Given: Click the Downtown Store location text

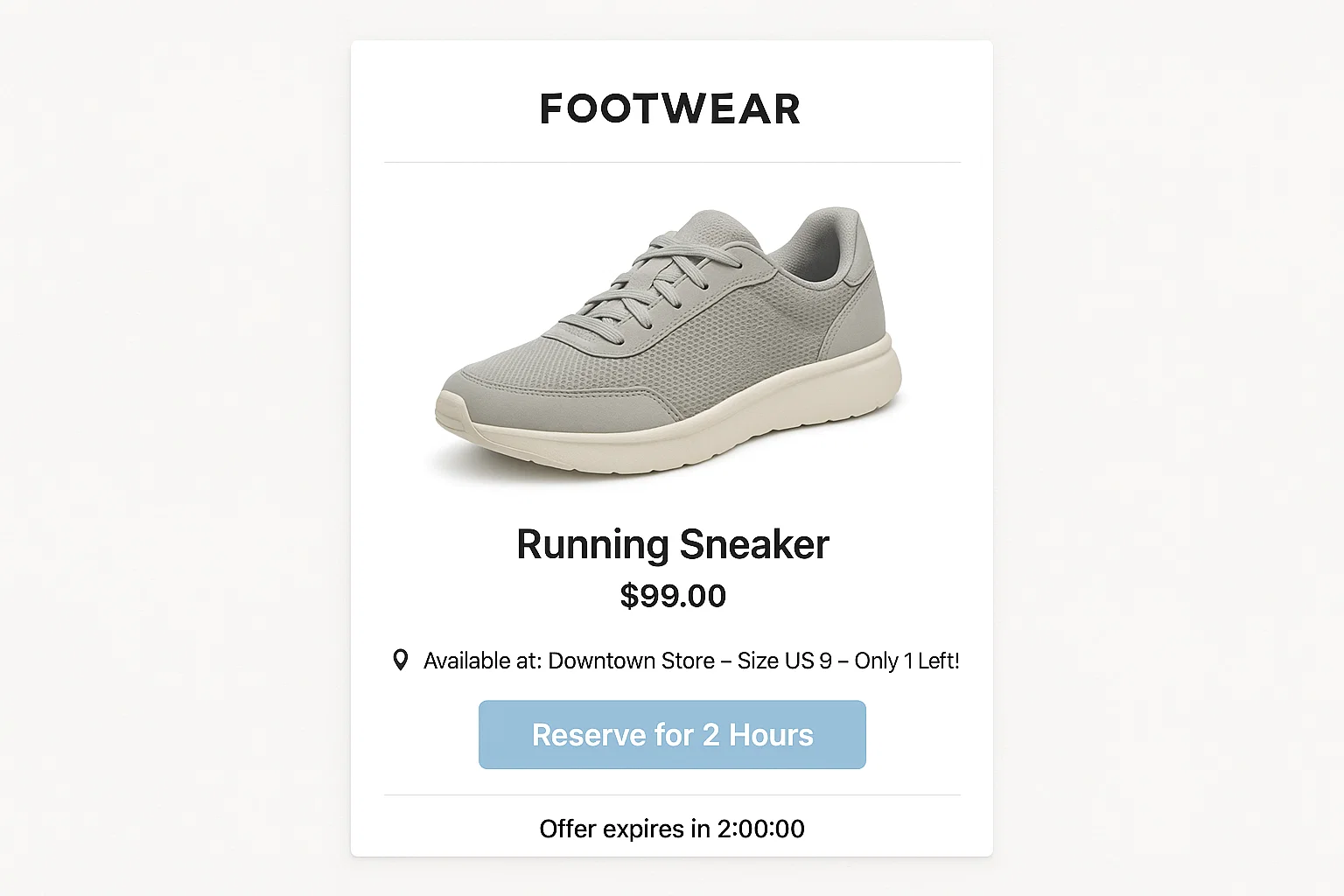Looking at the screenshot, I should pyautogui.click(x=631, y=661).
